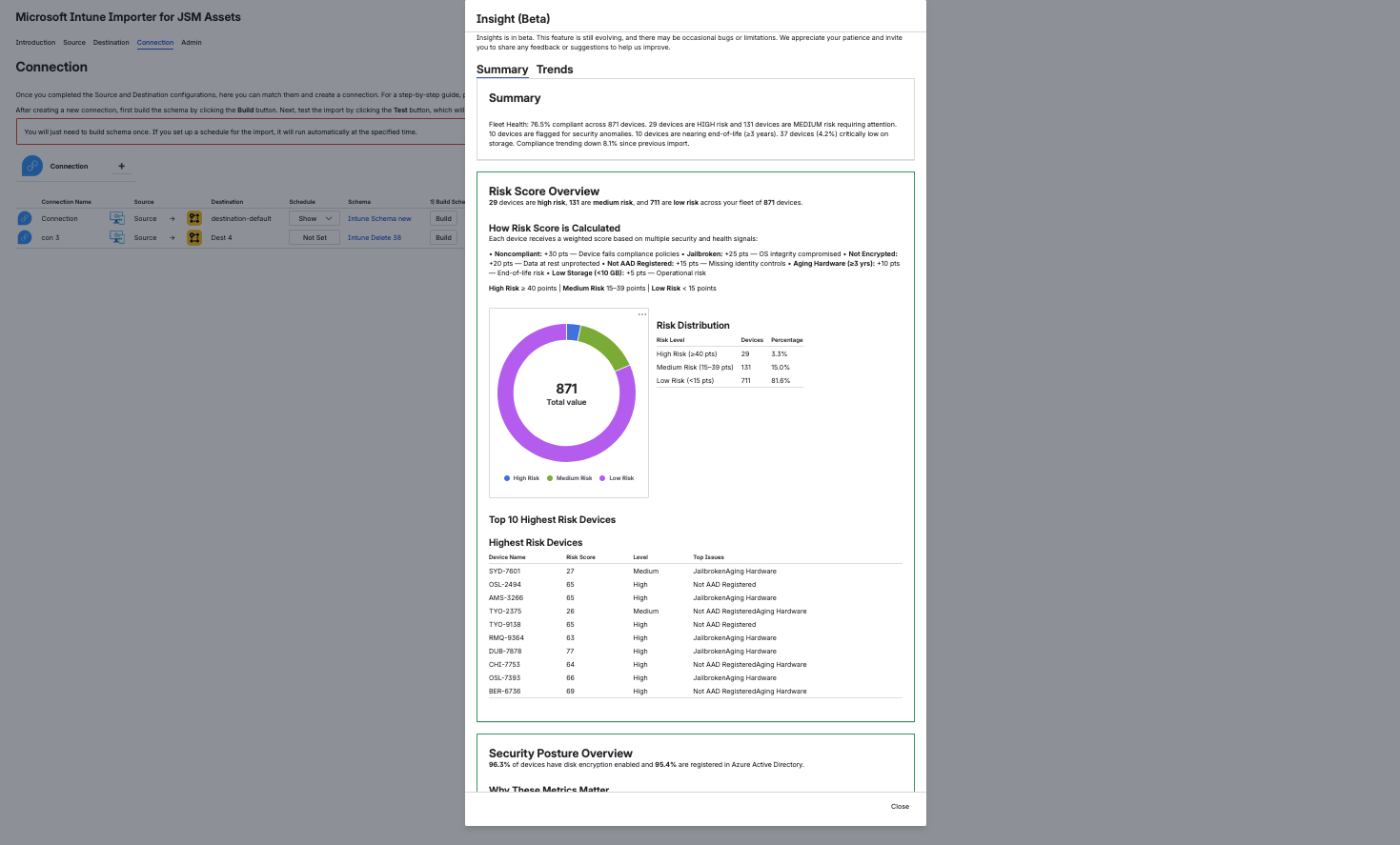
Task: Open the Introduction tab
Action: tap(36, 43)
